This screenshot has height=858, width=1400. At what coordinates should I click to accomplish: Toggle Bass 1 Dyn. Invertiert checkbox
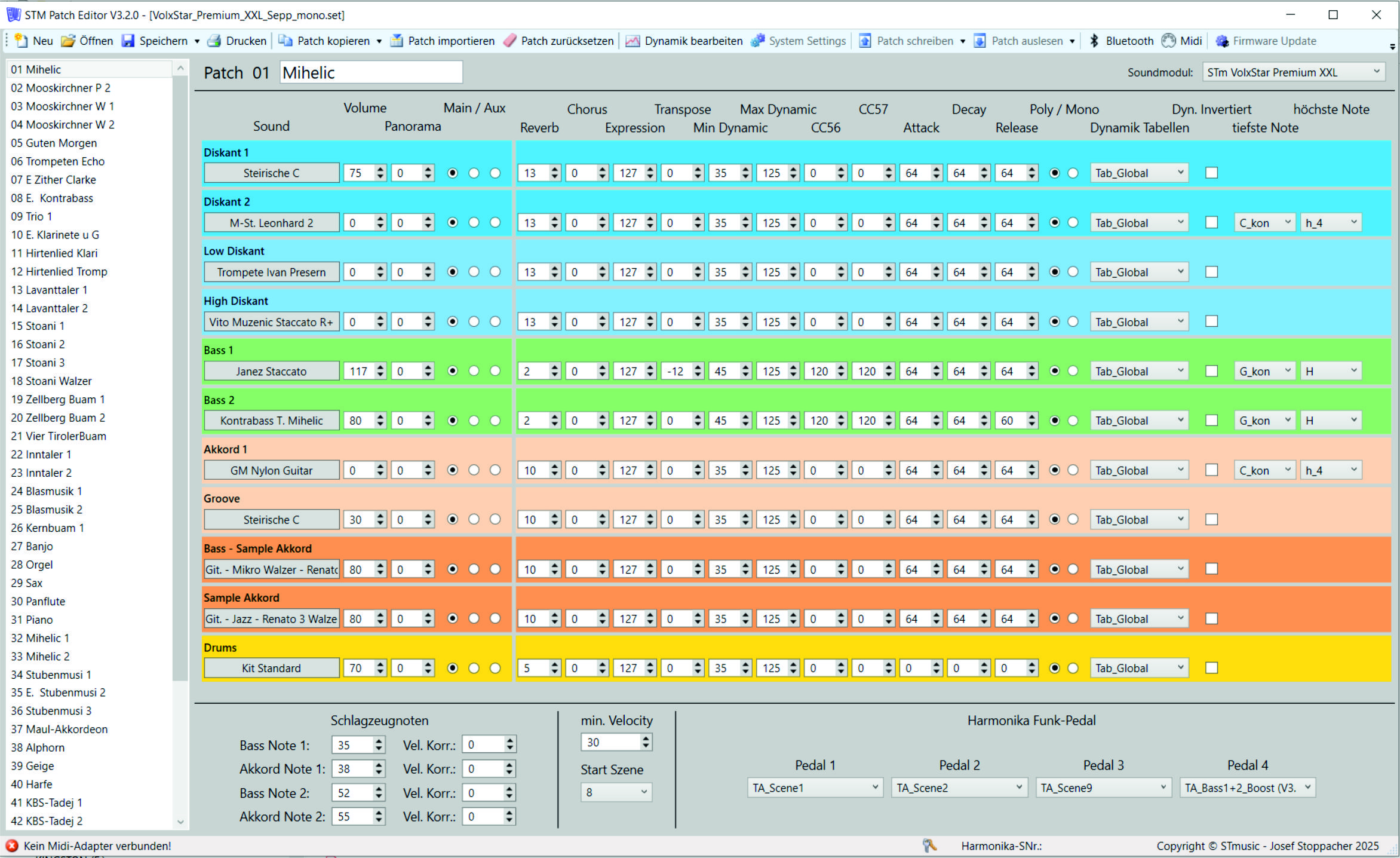click(x=1211, y=371)
